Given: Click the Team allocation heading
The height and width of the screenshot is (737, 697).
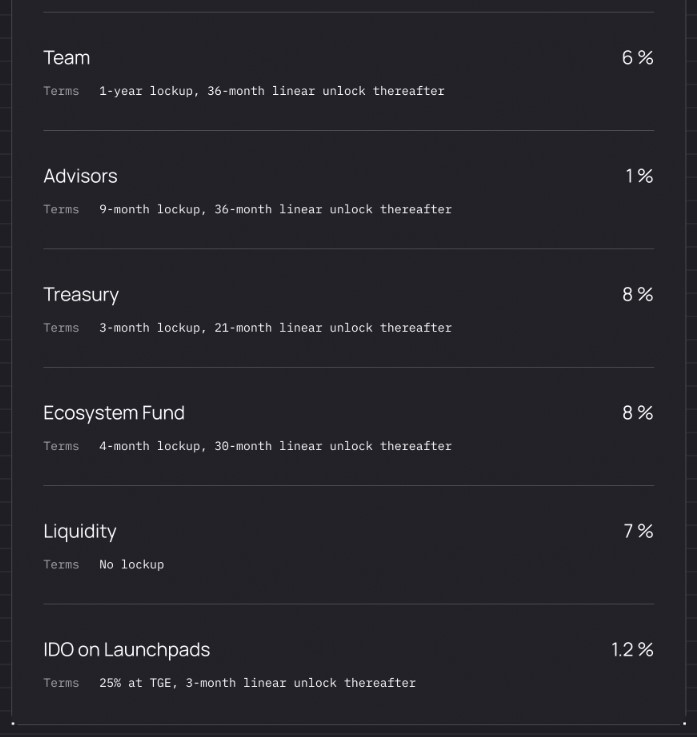Looking at the screenshot, I should 67,58.
